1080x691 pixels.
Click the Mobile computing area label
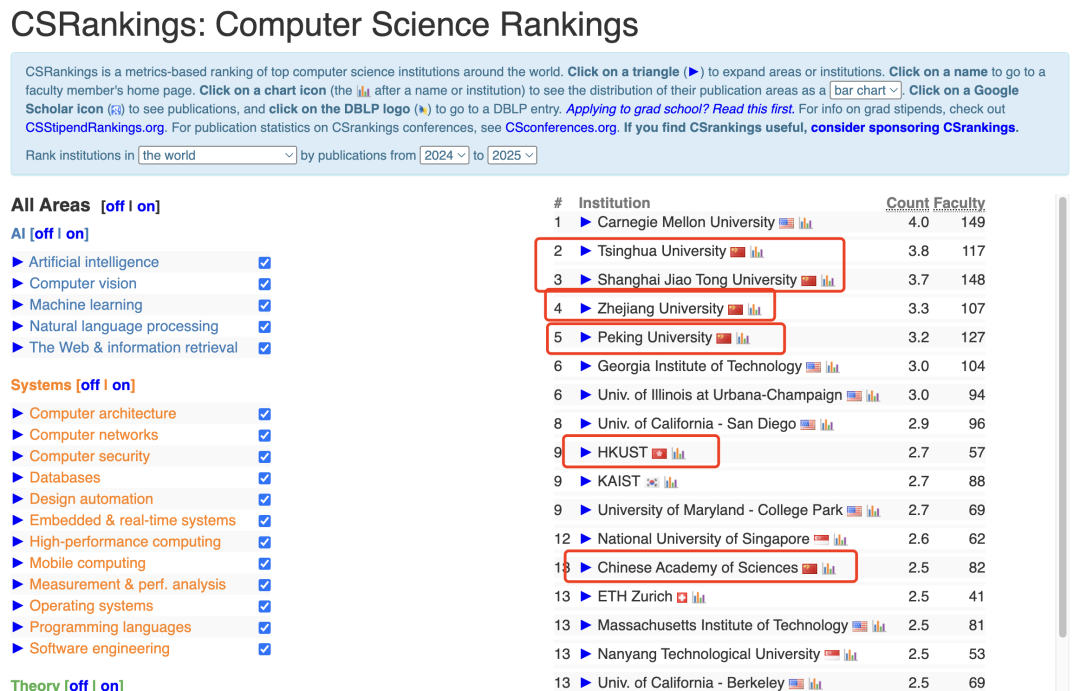coord(87,563)
